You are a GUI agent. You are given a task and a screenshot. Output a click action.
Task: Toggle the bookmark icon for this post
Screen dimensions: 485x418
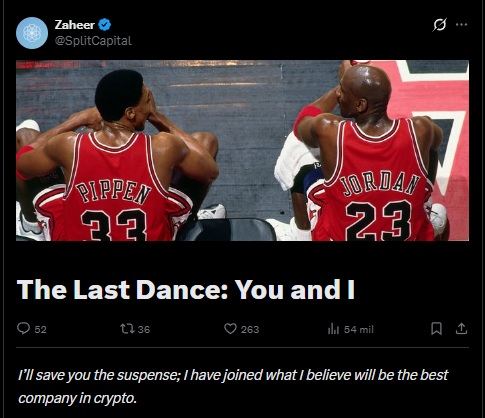pyautogui.click(x=436, y=329)
